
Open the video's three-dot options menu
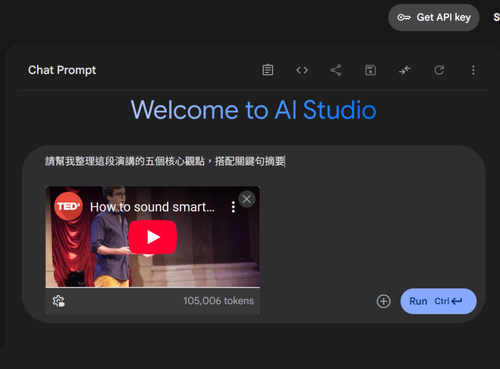(233, 207)
